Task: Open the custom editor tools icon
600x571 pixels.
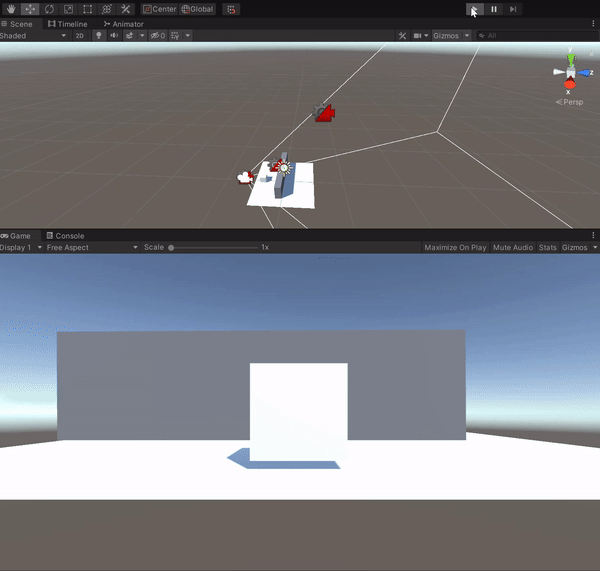Action: click(x=125, y=9)
